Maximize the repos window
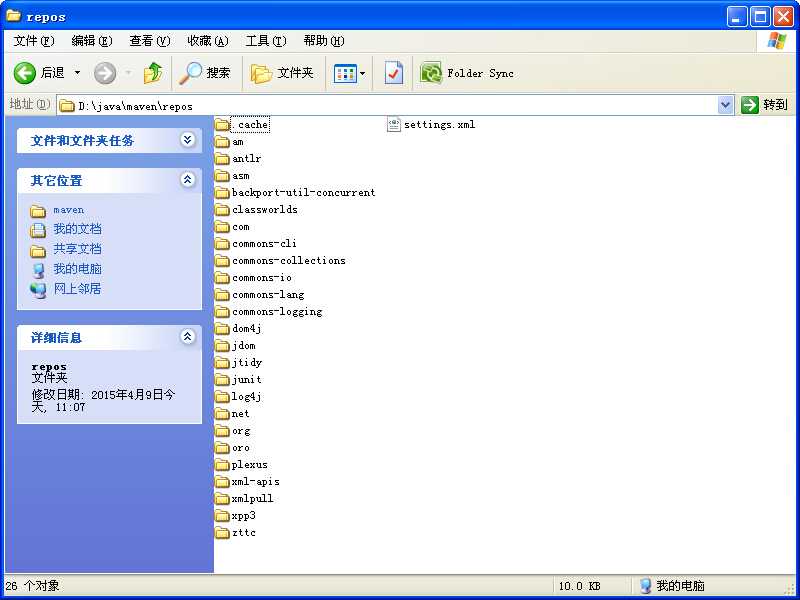Viewport: 800px width, 600px height. (760, 17)
